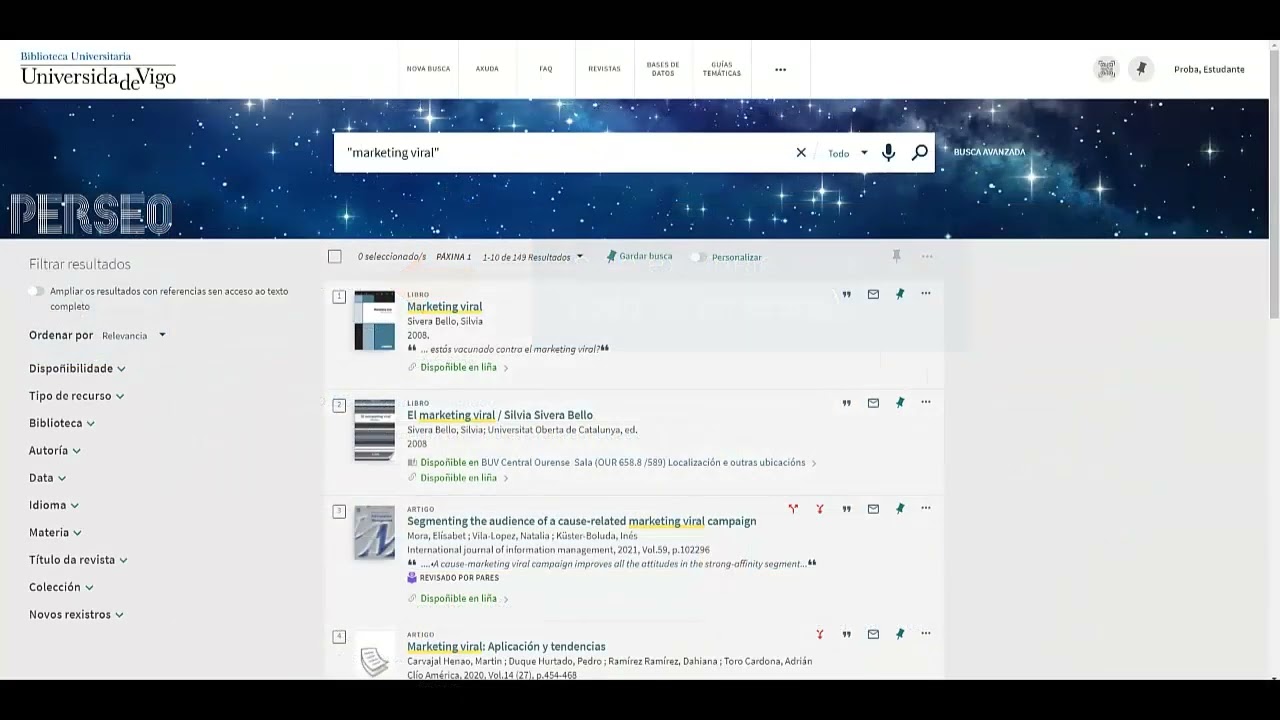
Task: Select result number 1 checkbox
Action: [x=339, y=296]
